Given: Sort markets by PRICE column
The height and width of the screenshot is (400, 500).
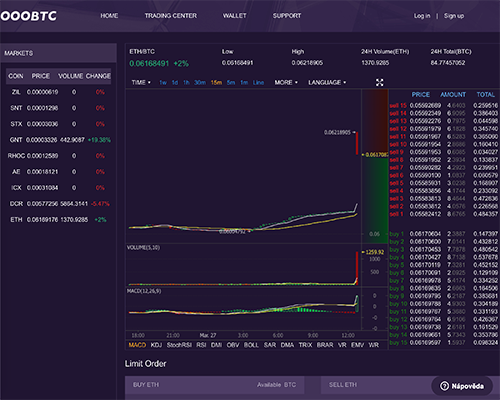Looking at the screenshot, I should [x=41, y=76].
